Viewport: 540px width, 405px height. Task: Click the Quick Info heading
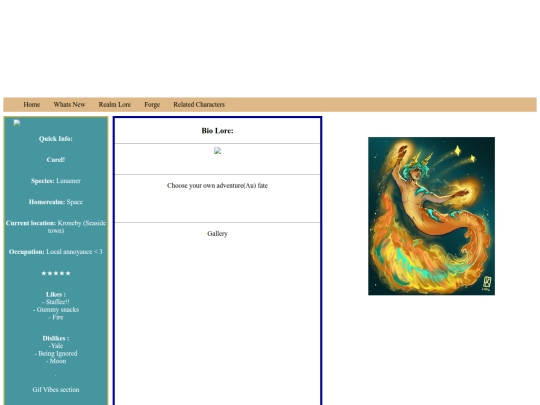tap(55, 138)
